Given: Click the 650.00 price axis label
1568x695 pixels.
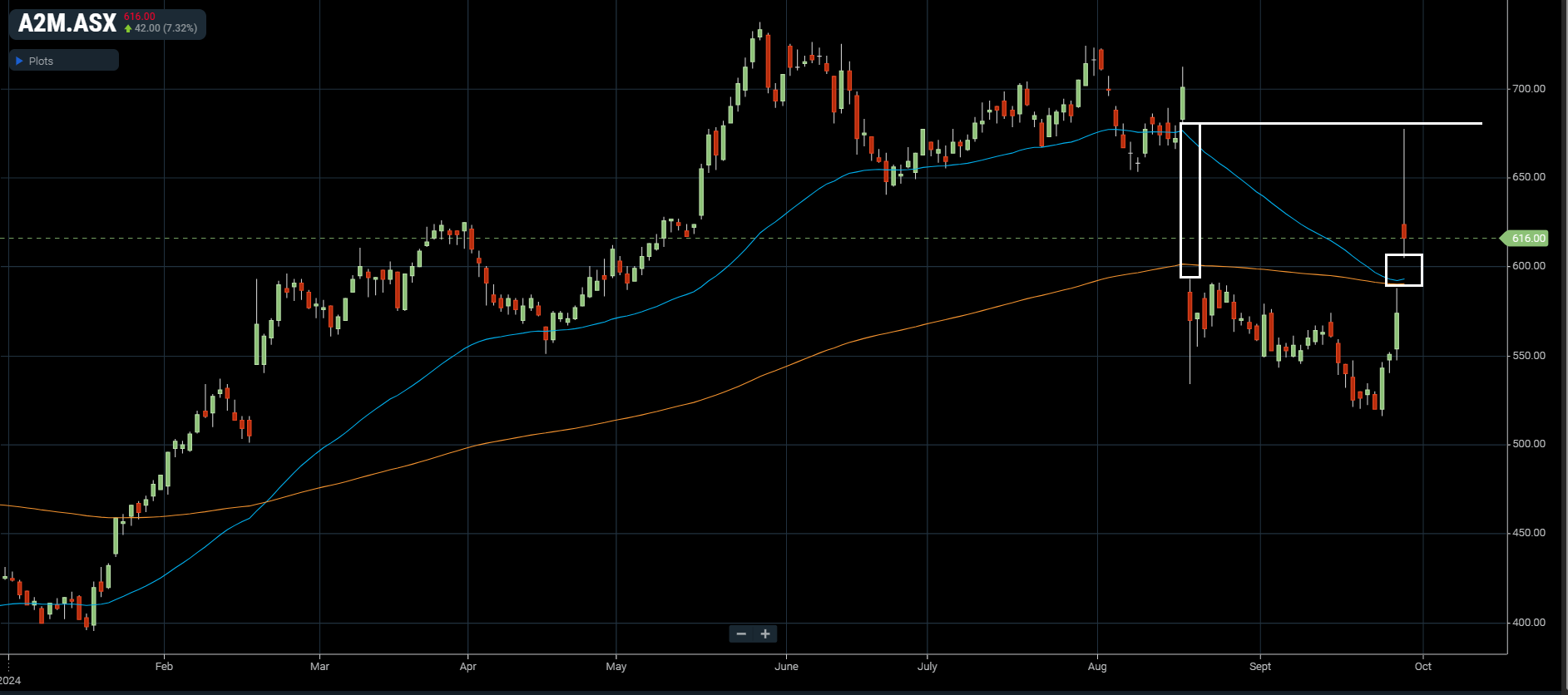Looking at the screenshot, I should click(x=1529, y=177).
